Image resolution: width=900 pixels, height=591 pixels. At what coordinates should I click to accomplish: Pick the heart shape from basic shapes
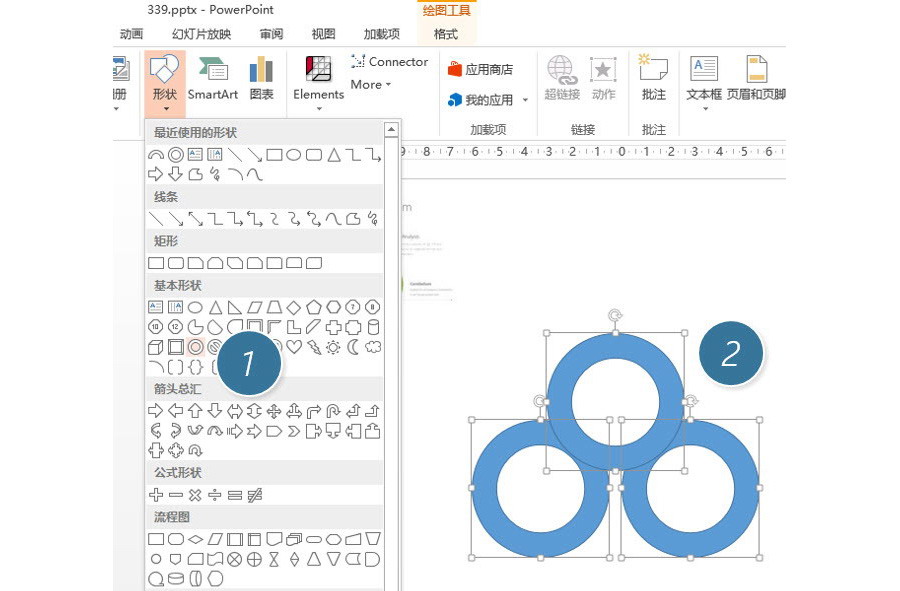293,347
